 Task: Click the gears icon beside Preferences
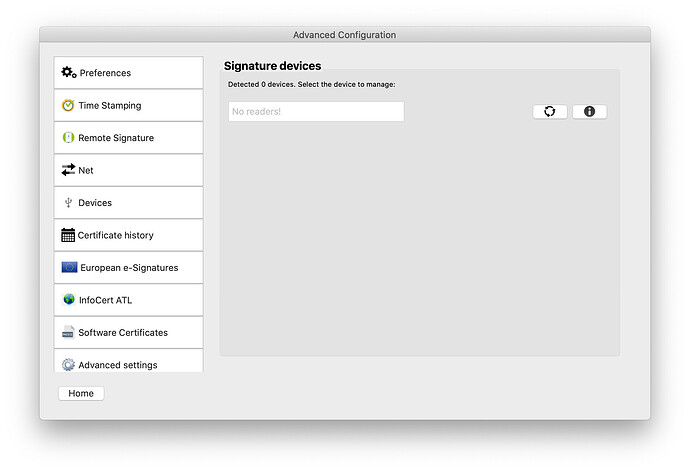click(x=68, y=72)
